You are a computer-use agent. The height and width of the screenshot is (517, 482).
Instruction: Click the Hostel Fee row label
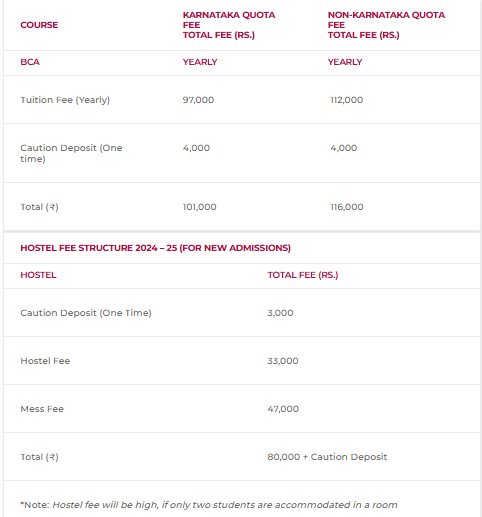pos(45,361)
